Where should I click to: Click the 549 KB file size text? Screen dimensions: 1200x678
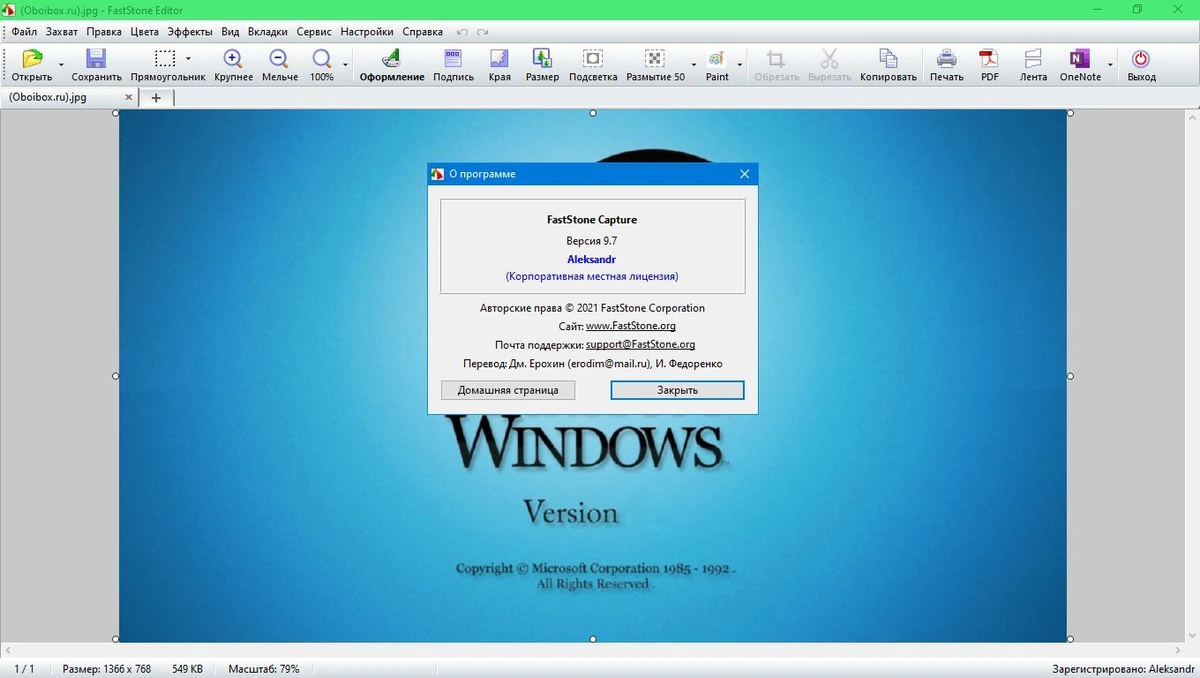click(x=188, y=668)
